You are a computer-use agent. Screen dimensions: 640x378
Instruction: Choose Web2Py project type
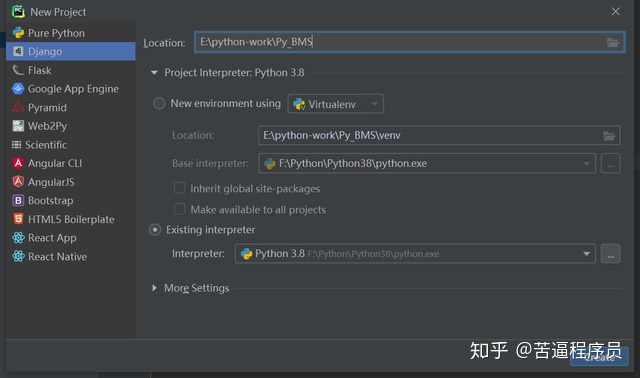click(71, 126)
